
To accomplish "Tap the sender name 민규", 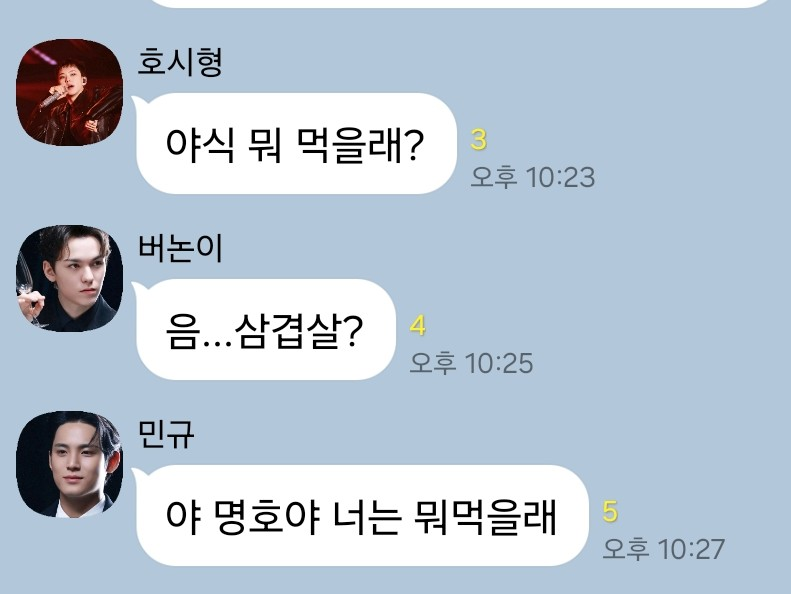I will (166, 434).
